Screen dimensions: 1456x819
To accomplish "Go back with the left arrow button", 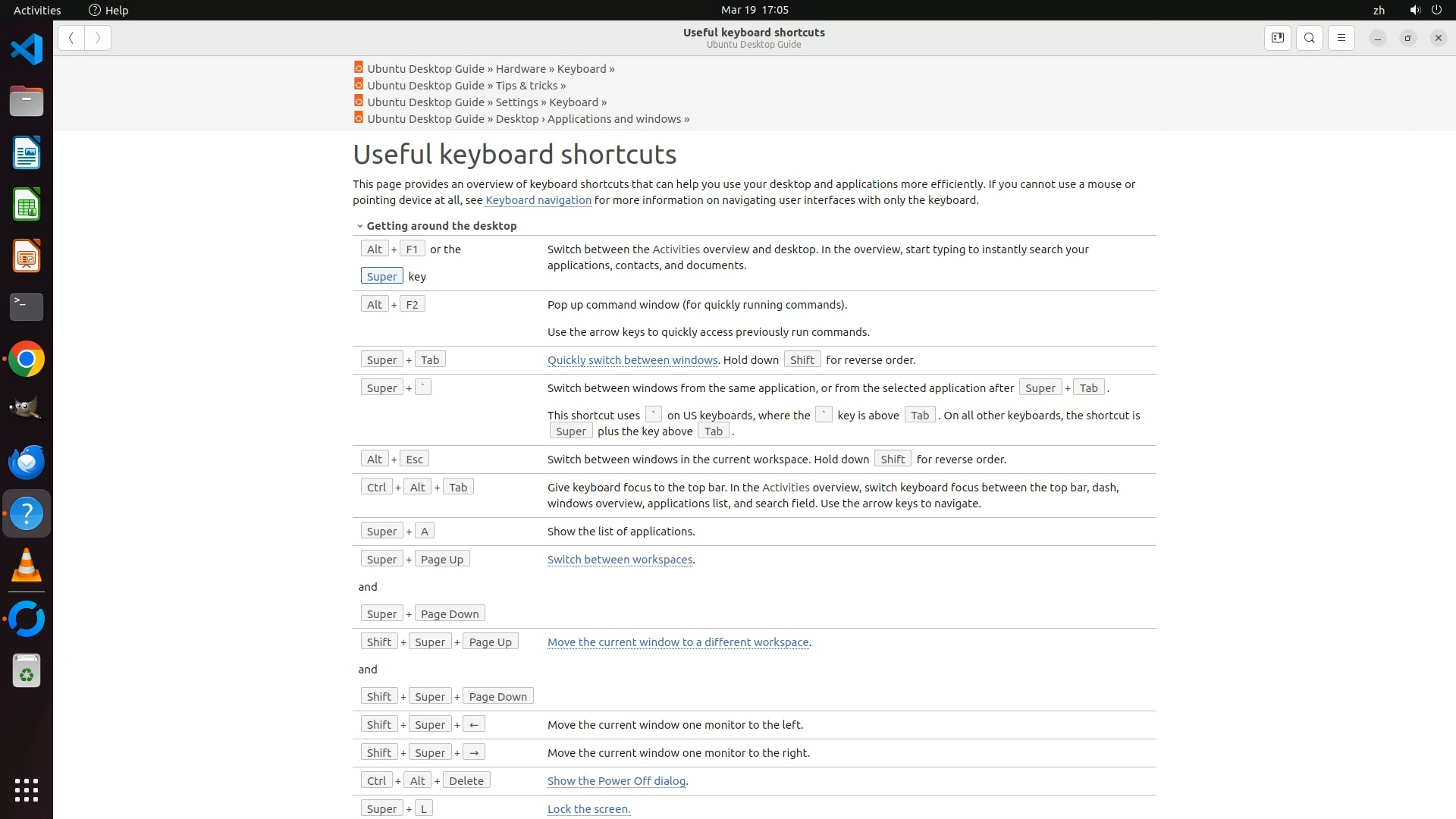I will tap(71, 38).
